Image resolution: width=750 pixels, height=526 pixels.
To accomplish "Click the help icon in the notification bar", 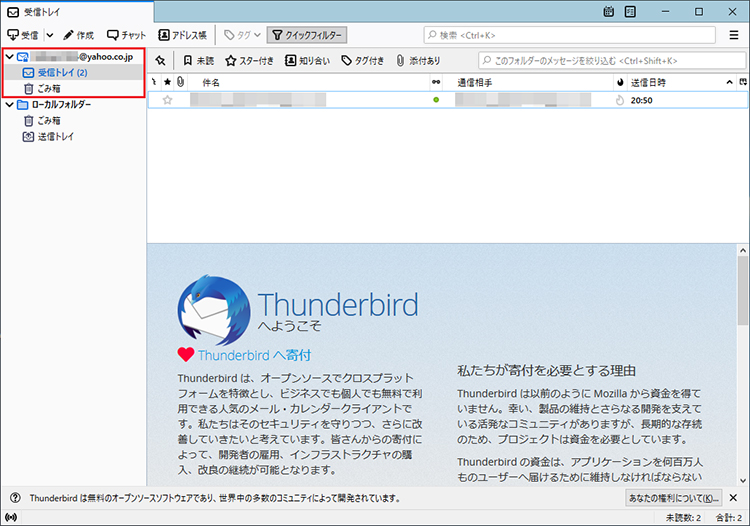I will [x=15, y=498].
